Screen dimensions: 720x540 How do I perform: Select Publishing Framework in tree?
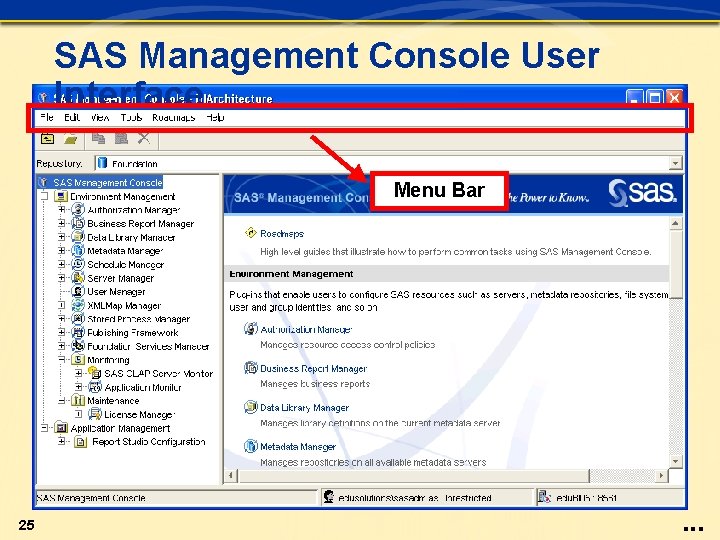point(133,332)
